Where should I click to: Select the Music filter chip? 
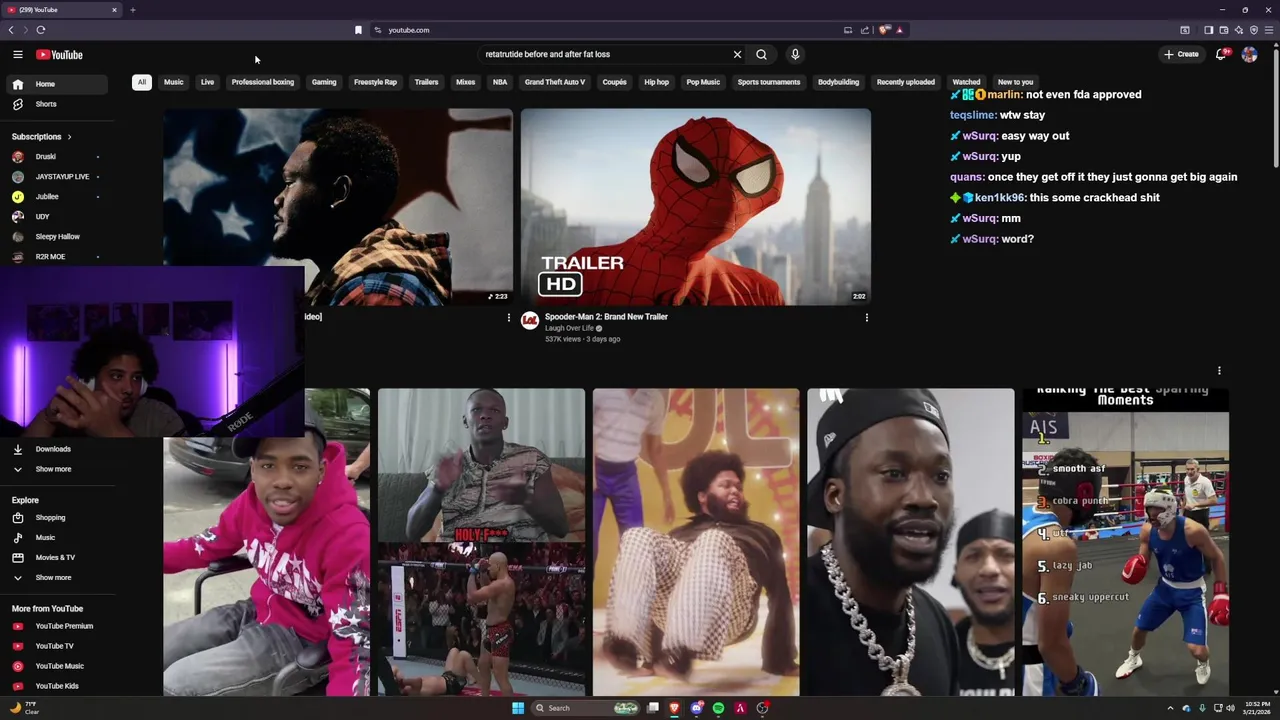pyautogui.click(x=174, y=82)
